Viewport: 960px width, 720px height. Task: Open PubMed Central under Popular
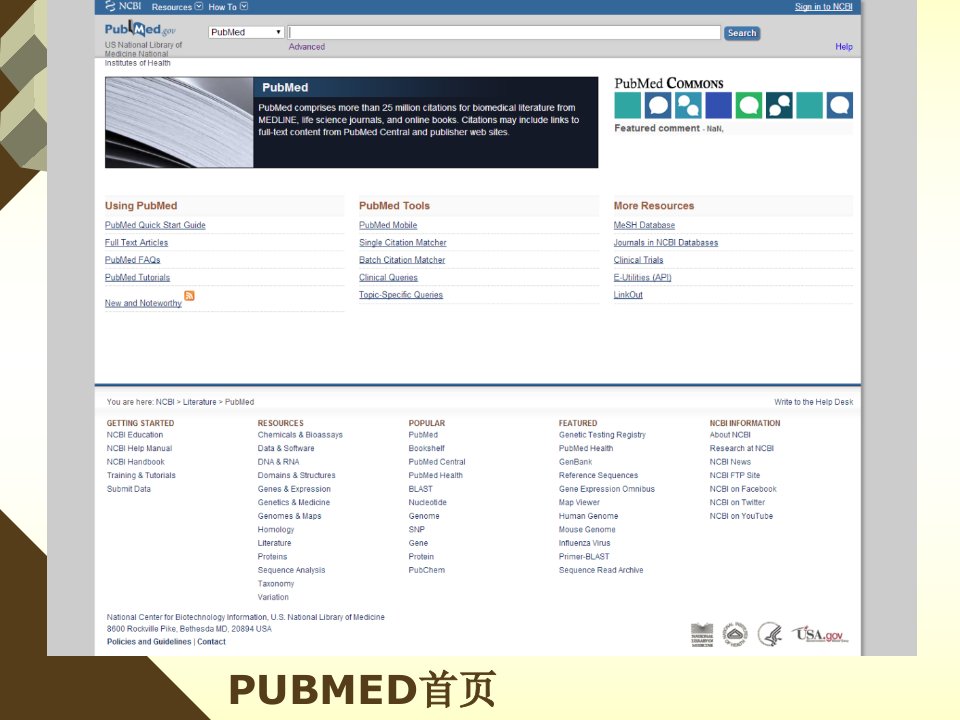437,462
